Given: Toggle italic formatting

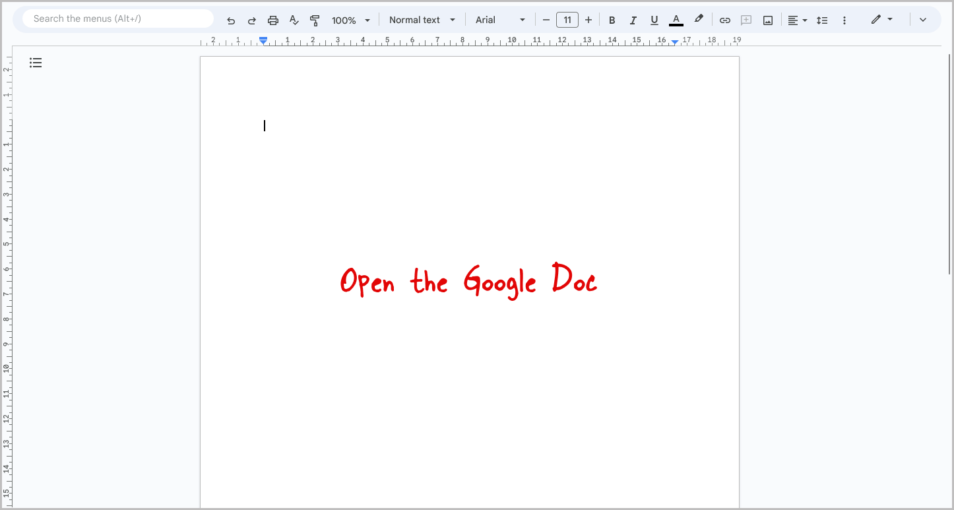Looking at the screenshot, I should pos(633,20).
